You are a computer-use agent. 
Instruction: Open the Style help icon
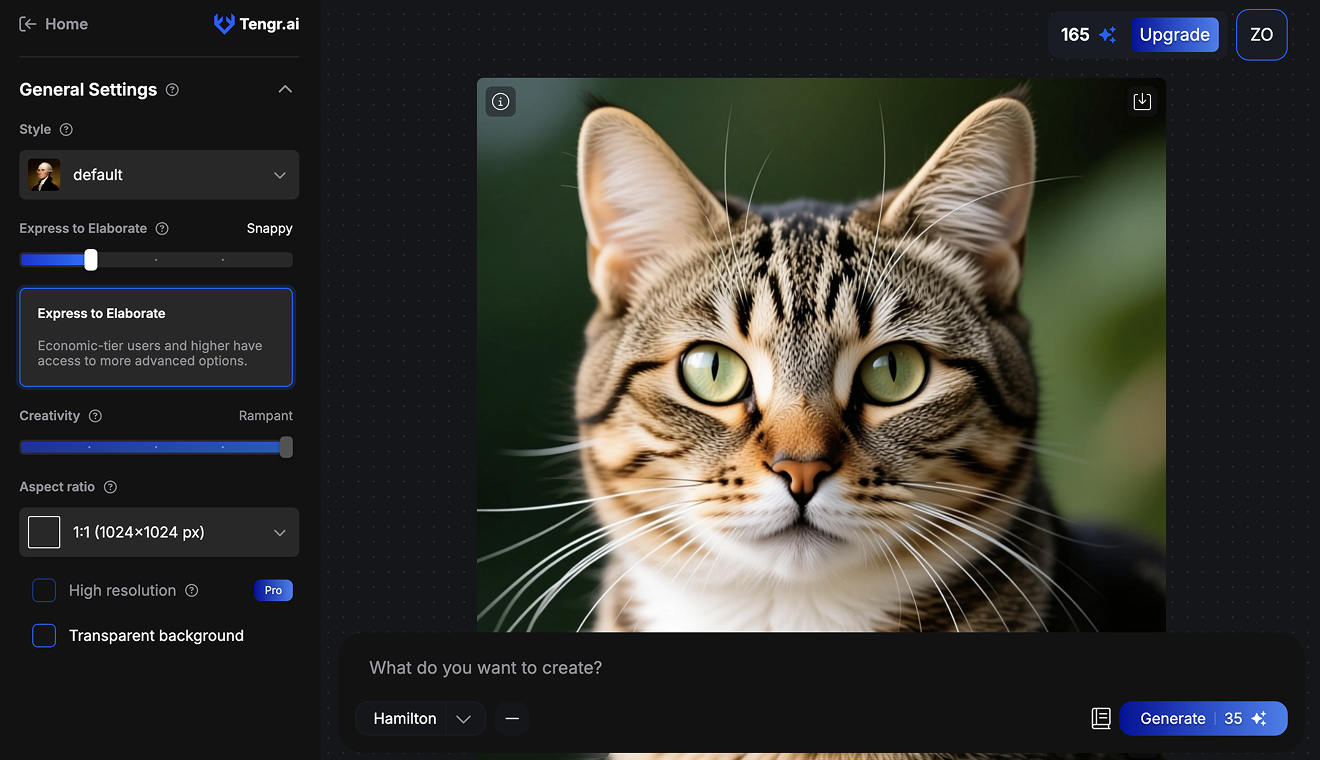coord(65,129)
